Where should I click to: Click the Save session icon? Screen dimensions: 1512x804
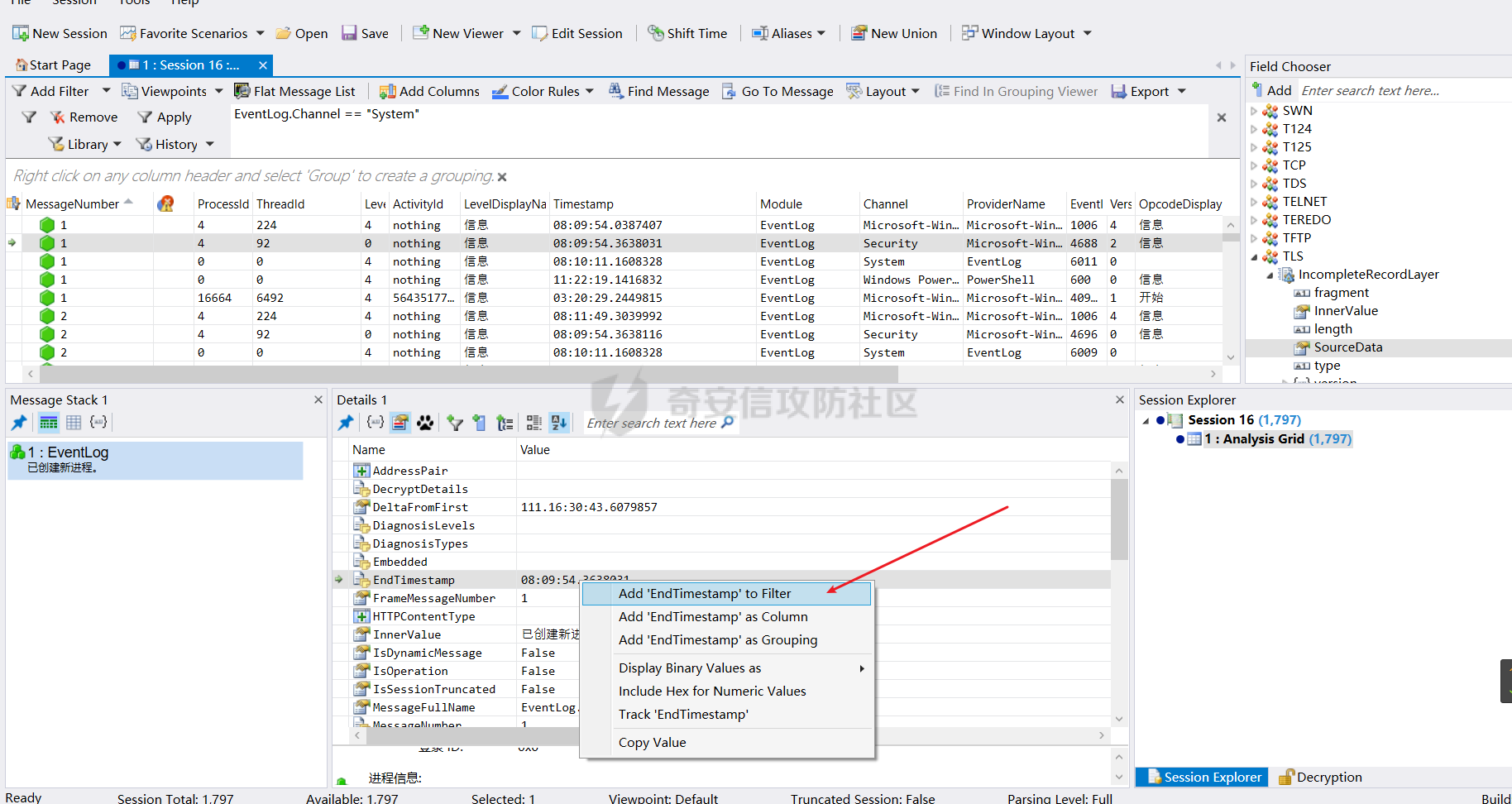point(350,33)
